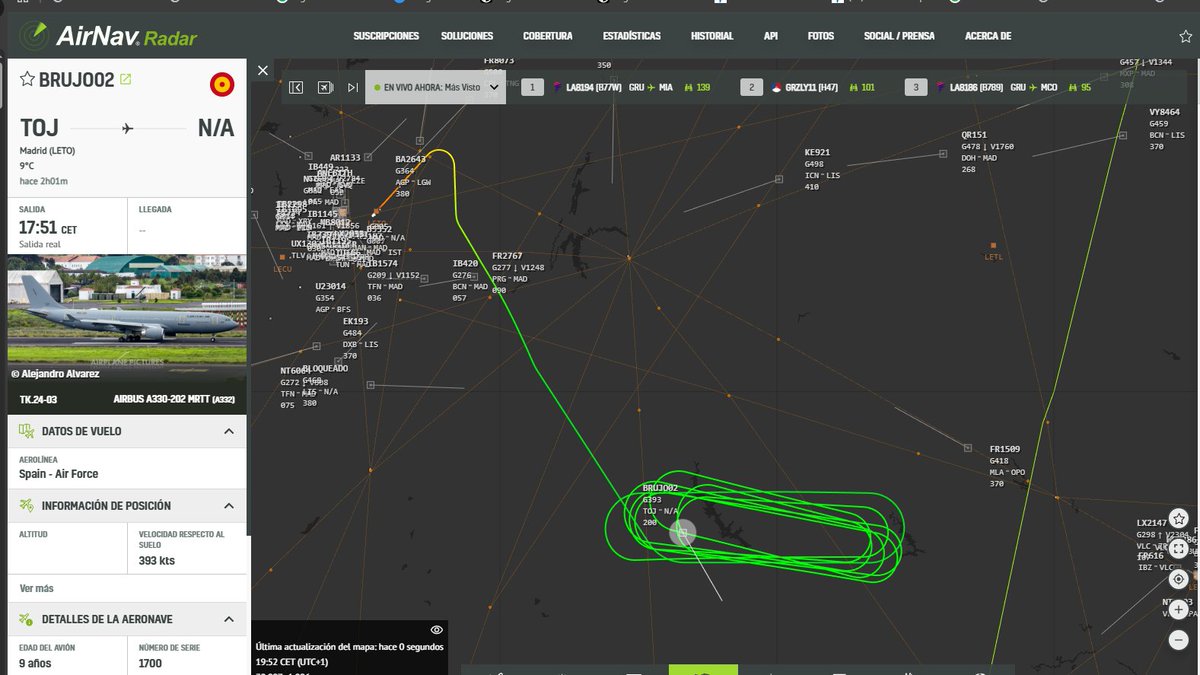Select flight AR1133 label on map
Viewport: 1200px width, 675px height.
[x=345, y=157]
